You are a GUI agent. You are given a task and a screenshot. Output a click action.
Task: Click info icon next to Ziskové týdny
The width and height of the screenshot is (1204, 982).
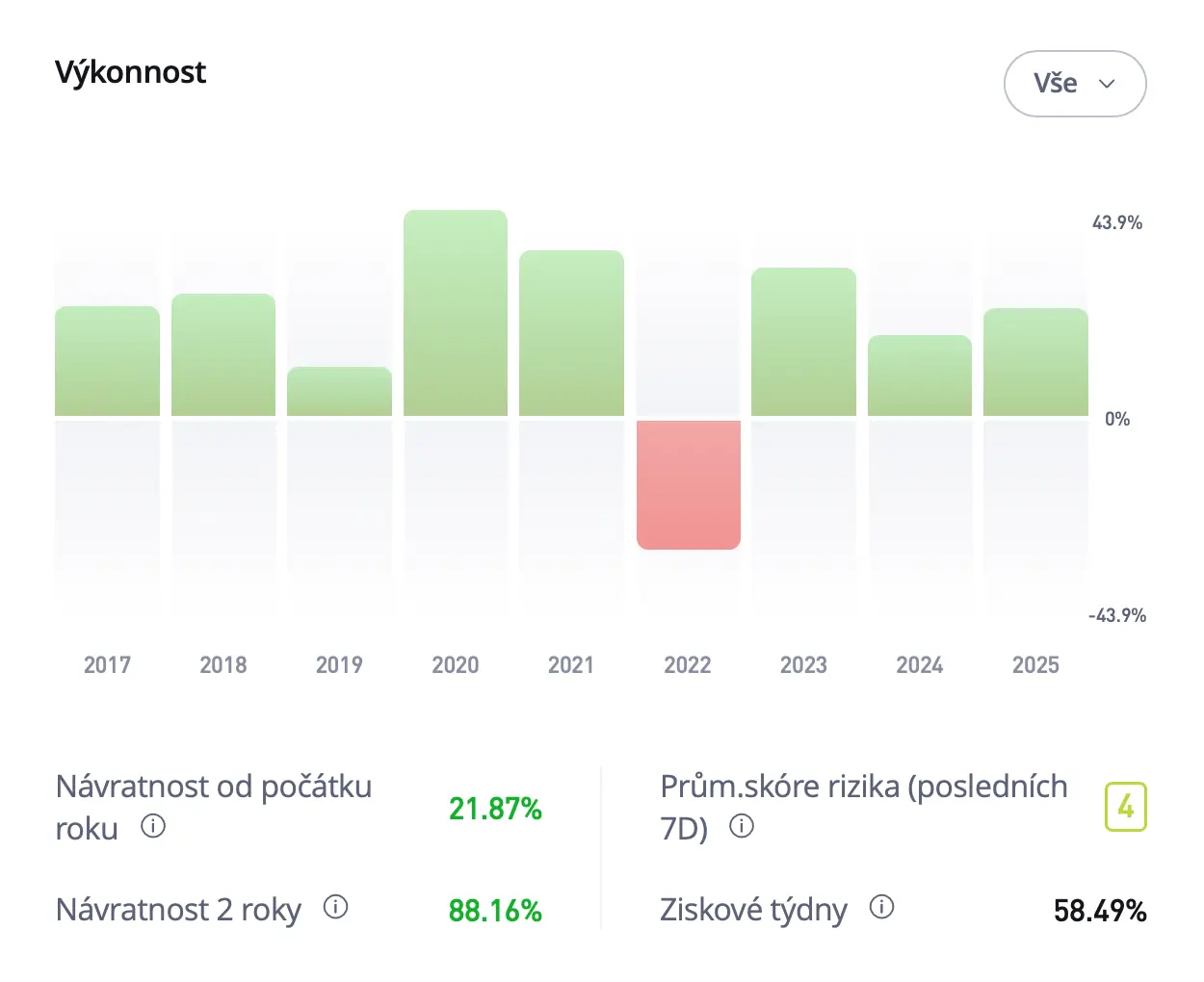click(x=881, y=907)
